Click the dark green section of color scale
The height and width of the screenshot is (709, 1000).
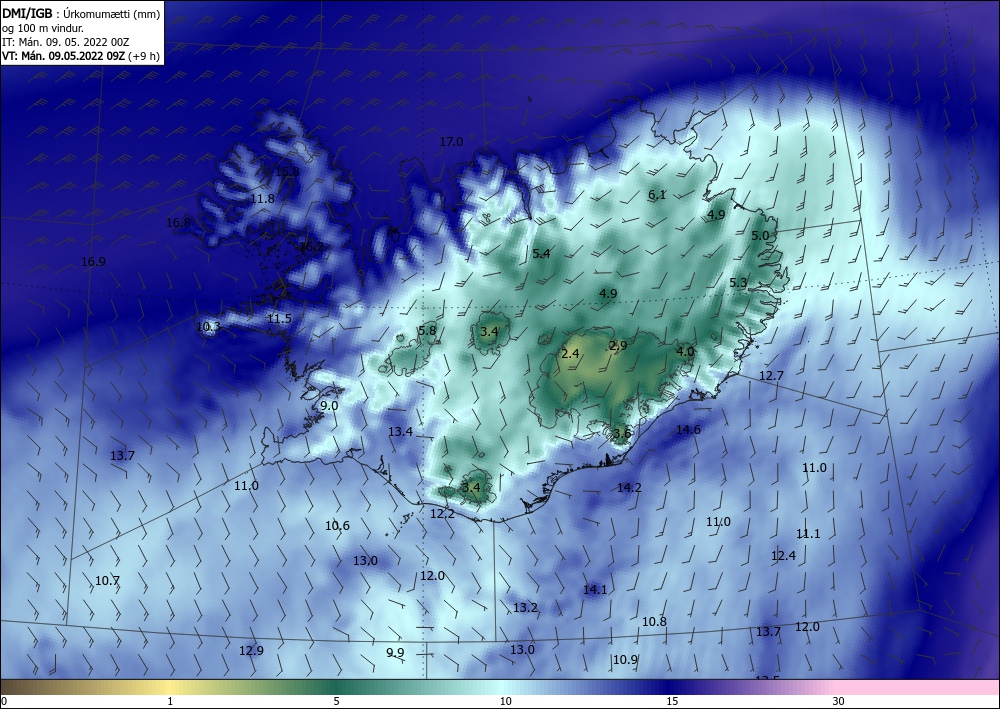pos(338,687)
